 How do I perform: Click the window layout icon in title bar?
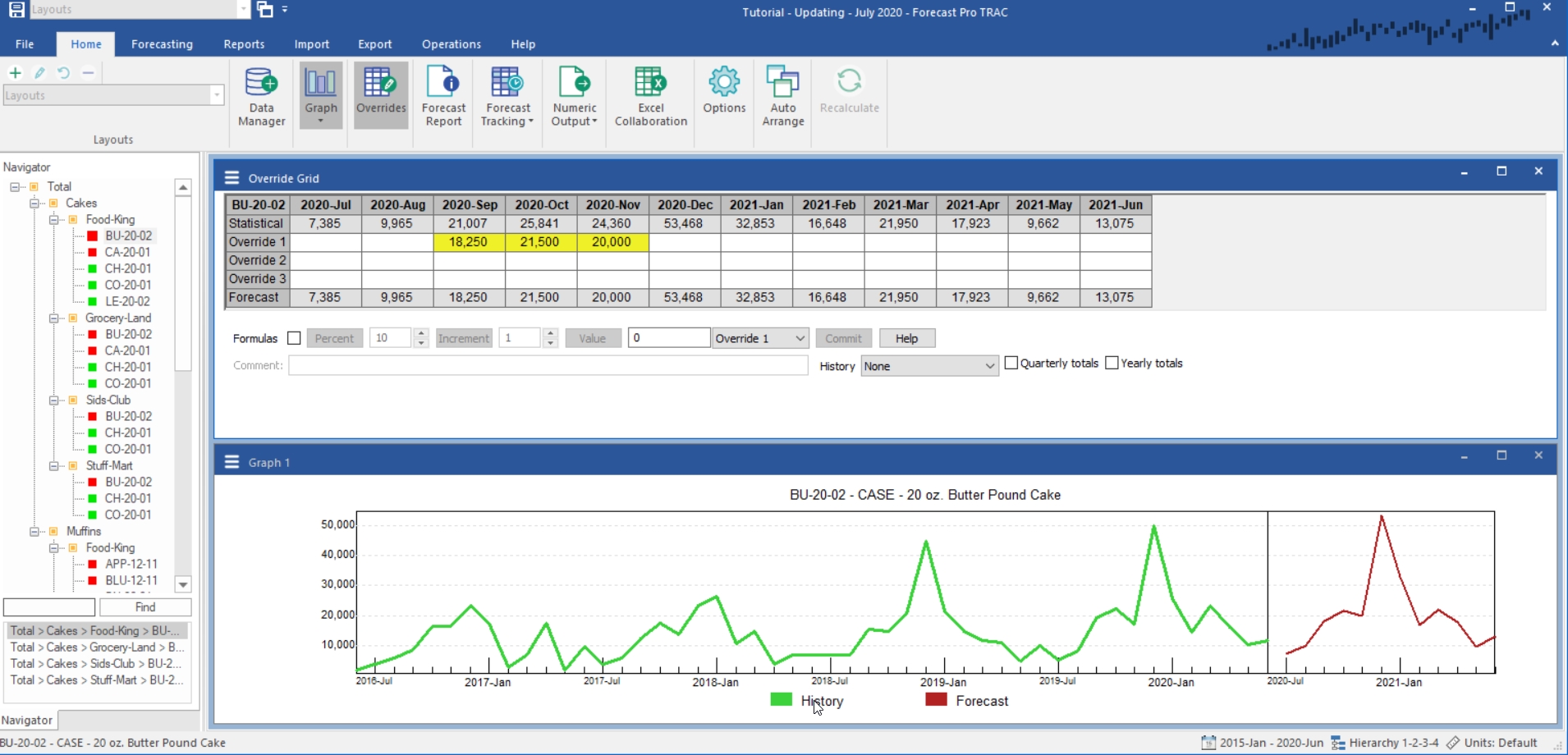[x=264, y=9]
